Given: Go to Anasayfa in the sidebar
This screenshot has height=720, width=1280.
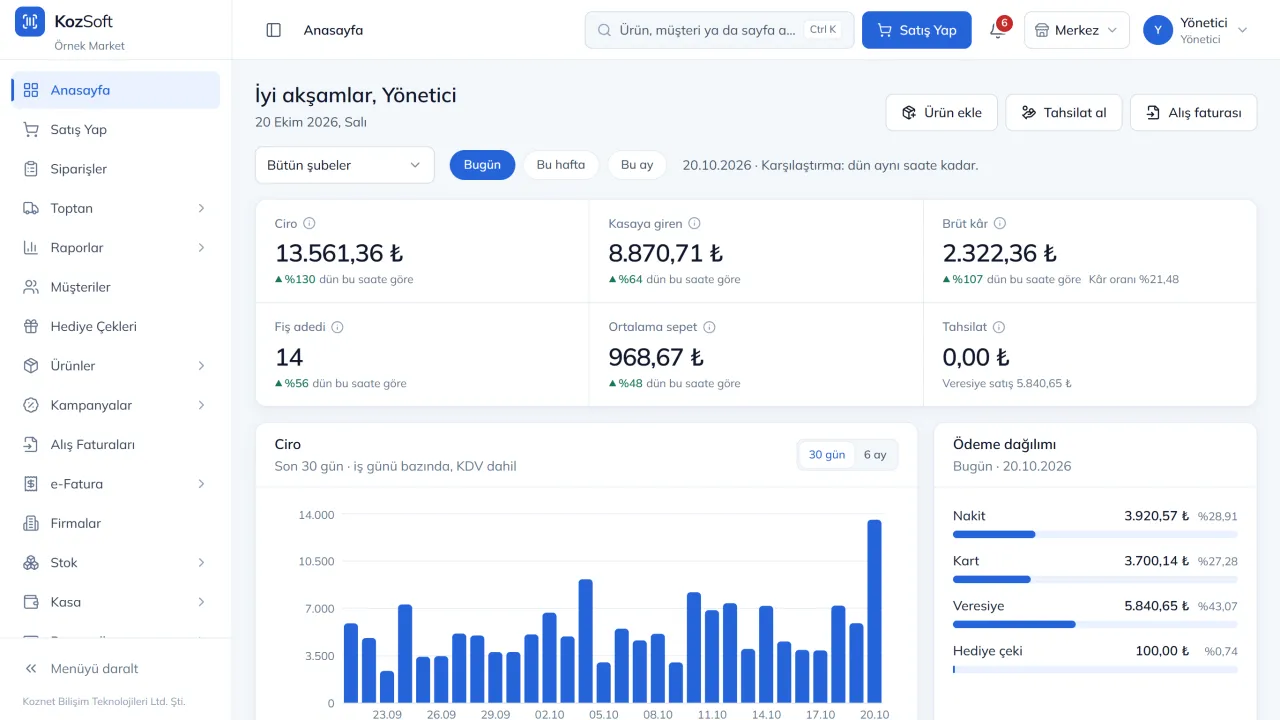Looking at the screenshot, I should pos(116,90).
